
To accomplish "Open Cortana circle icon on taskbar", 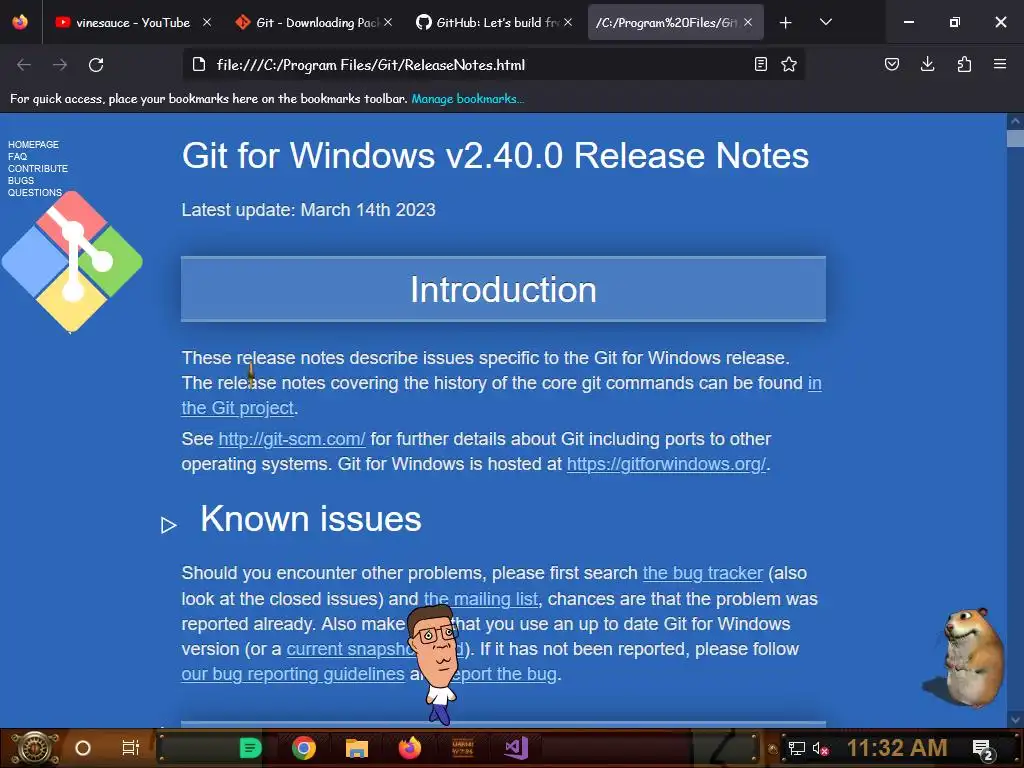I will click(83, 748).
